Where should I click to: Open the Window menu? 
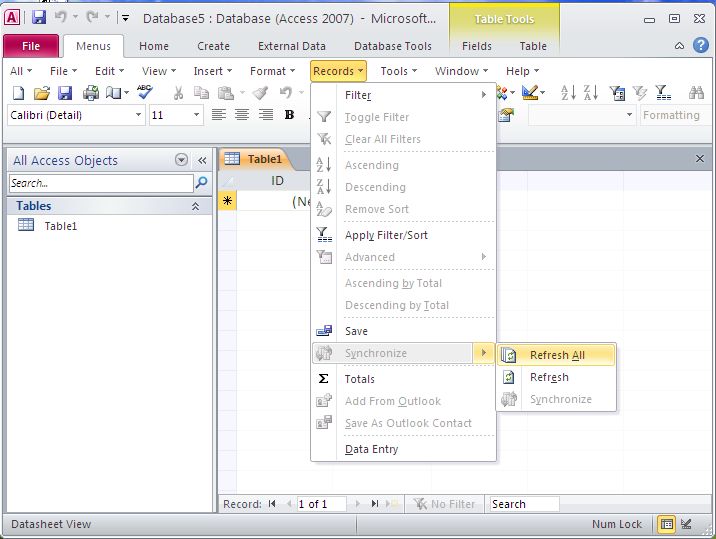tap(462, 71)
